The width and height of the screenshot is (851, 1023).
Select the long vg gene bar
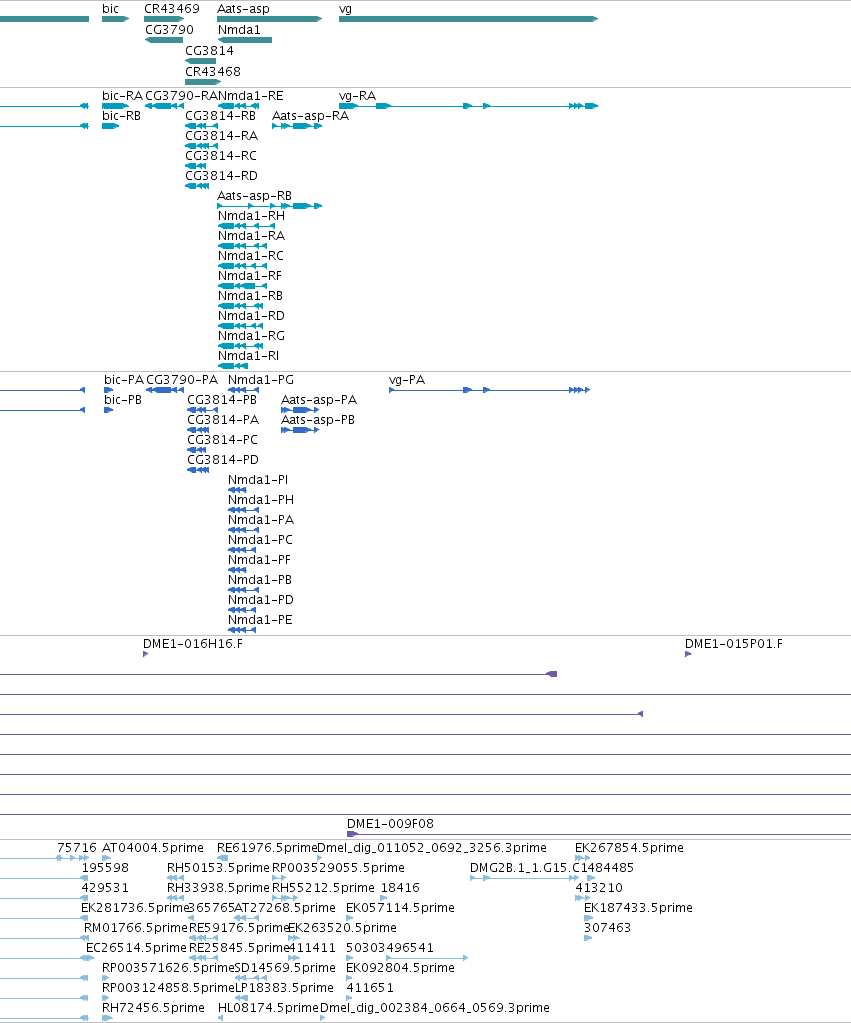469,19
